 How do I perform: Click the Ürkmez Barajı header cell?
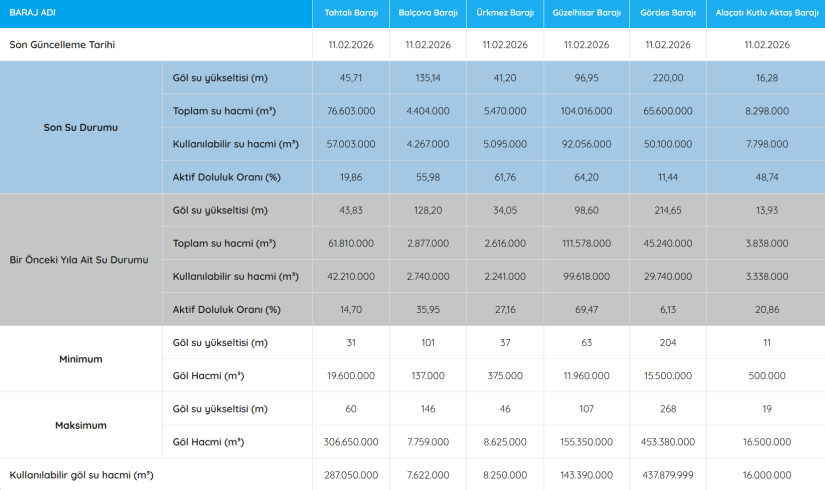(504, 13)
